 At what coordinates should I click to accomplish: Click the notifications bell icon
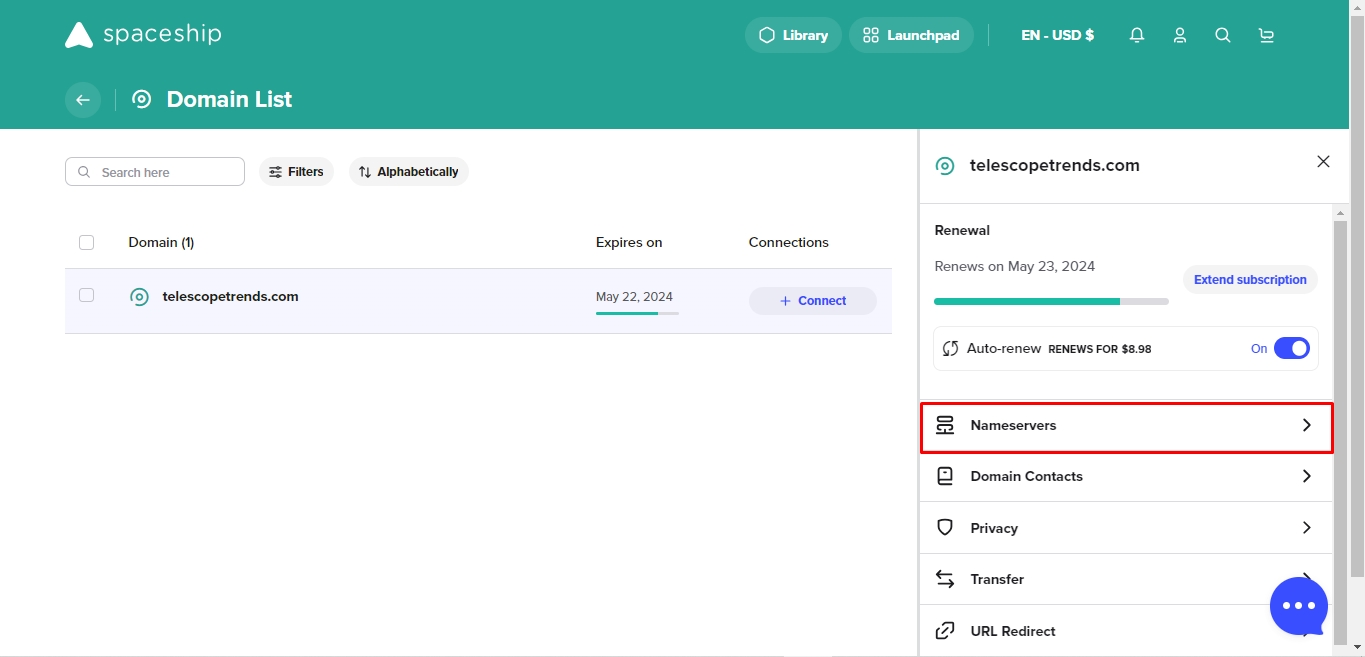pyautogui.click(x=1136, y=35)
